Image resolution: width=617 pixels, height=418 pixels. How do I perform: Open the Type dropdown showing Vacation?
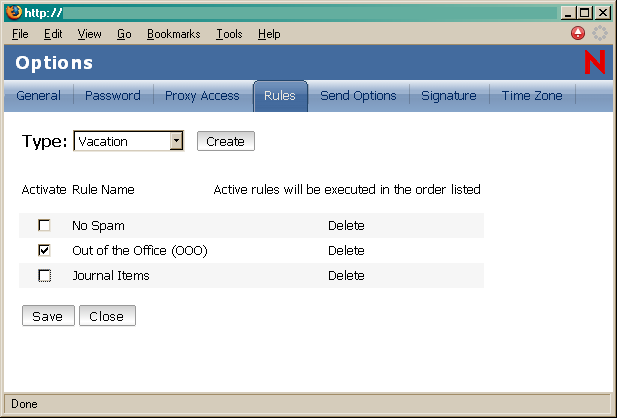[x=128, y=141]
